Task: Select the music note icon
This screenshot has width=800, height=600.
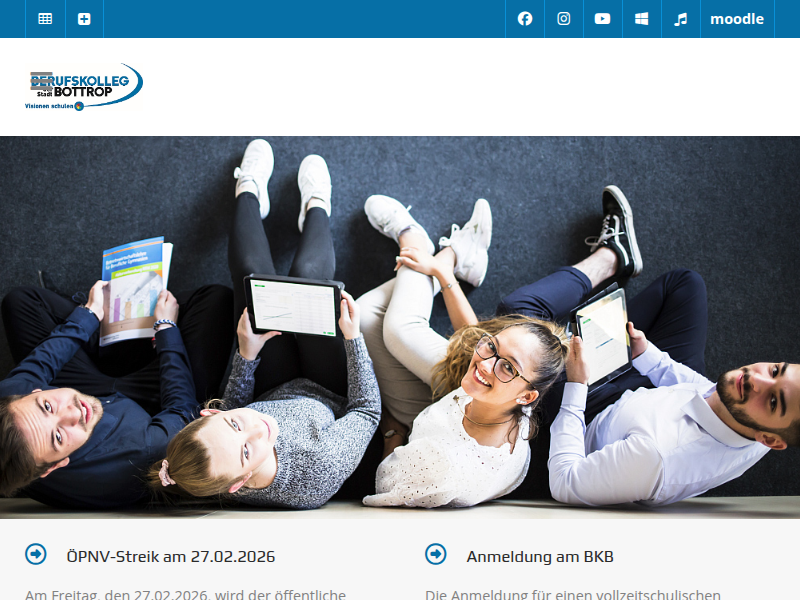Action: pyautogui.click(x=681, y=19)
